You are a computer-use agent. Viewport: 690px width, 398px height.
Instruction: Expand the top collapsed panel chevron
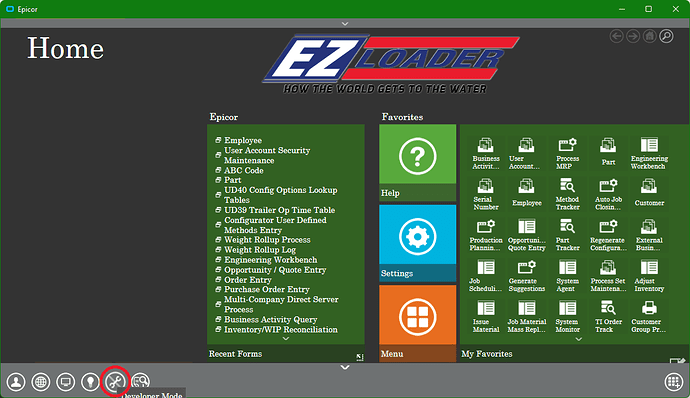pos(345,23)
